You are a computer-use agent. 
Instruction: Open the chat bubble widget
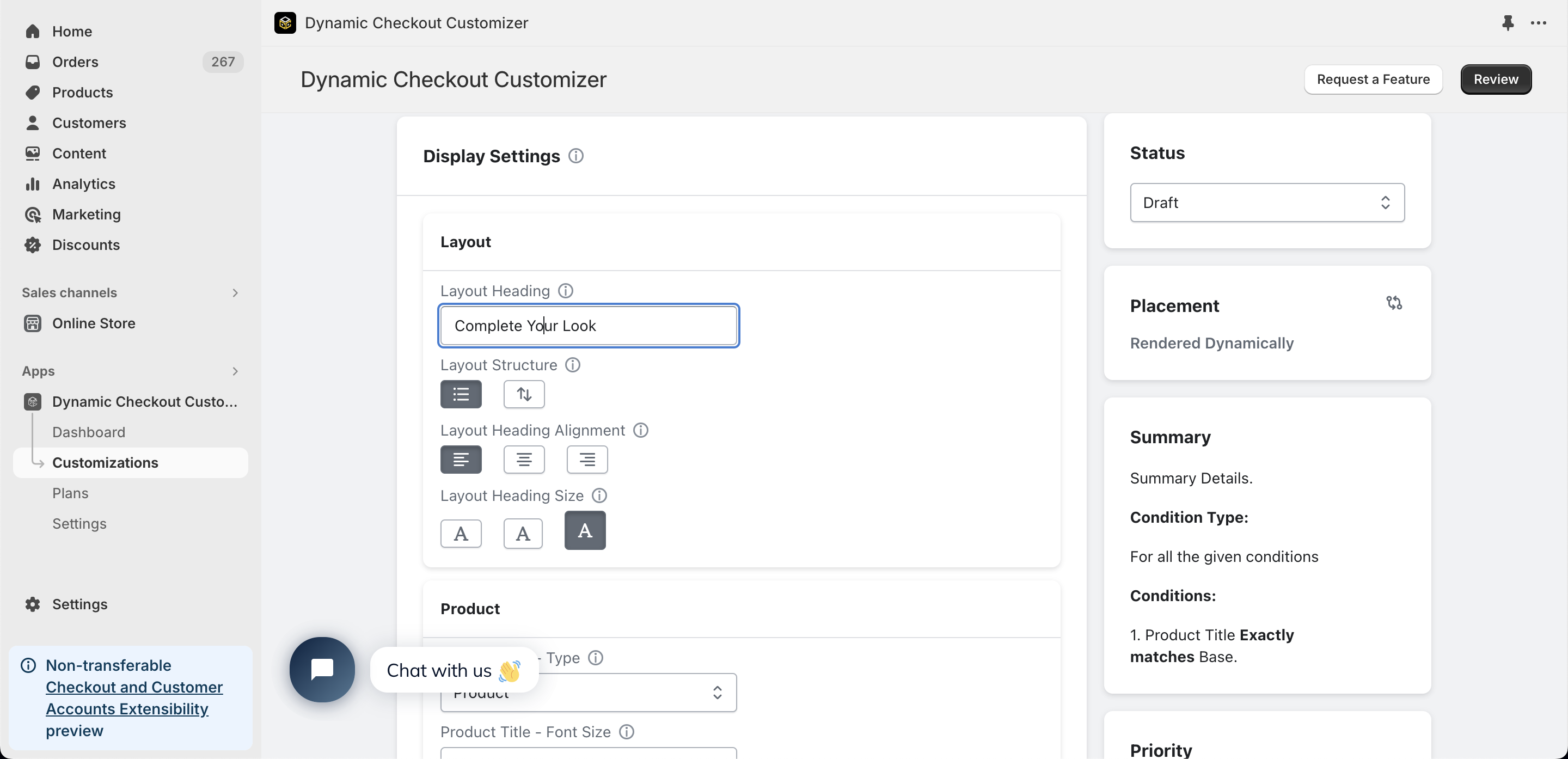[x=322, y=669]
